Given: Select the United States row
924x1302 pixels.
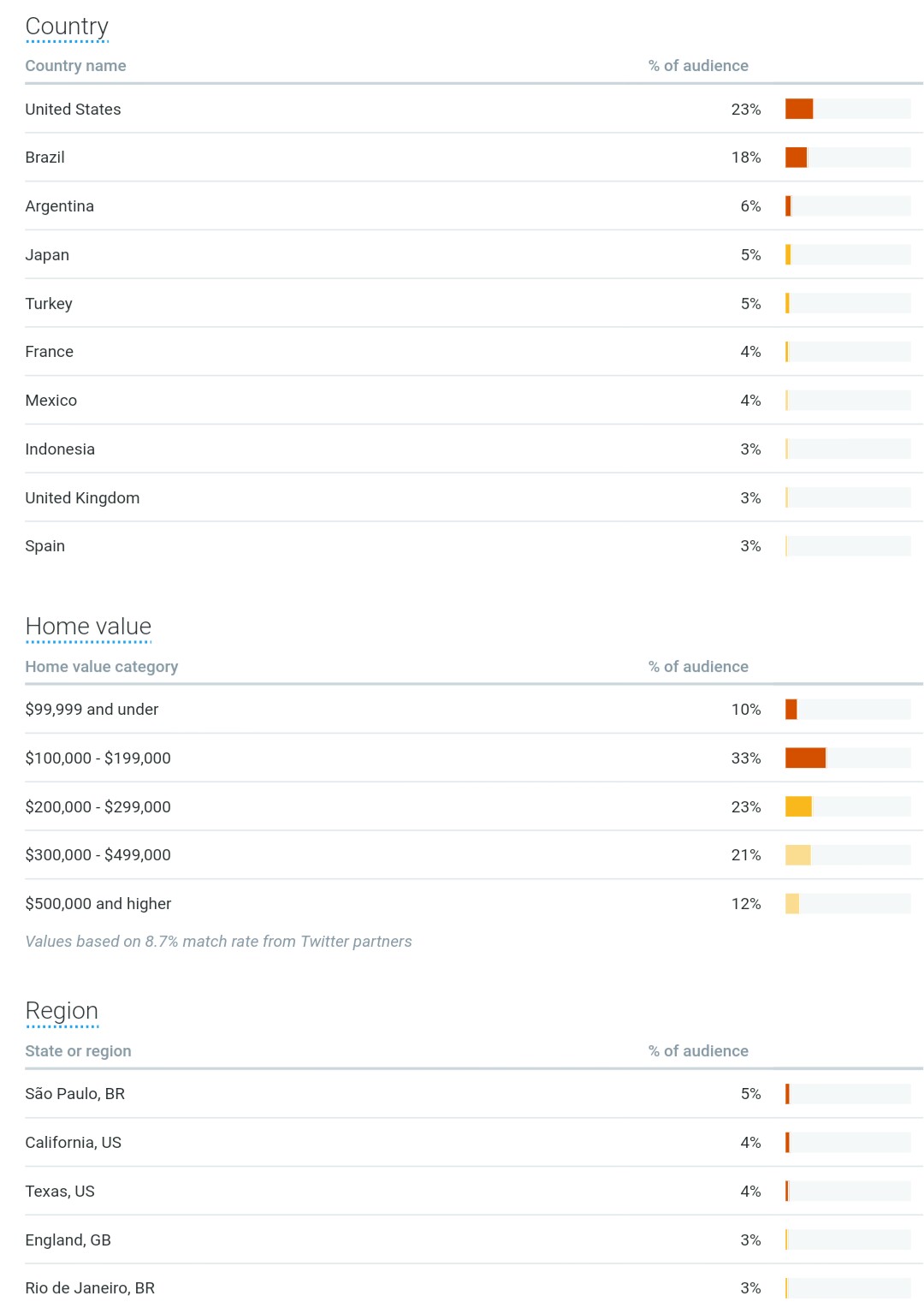Looking at the screenshot, I should (474, 109).
